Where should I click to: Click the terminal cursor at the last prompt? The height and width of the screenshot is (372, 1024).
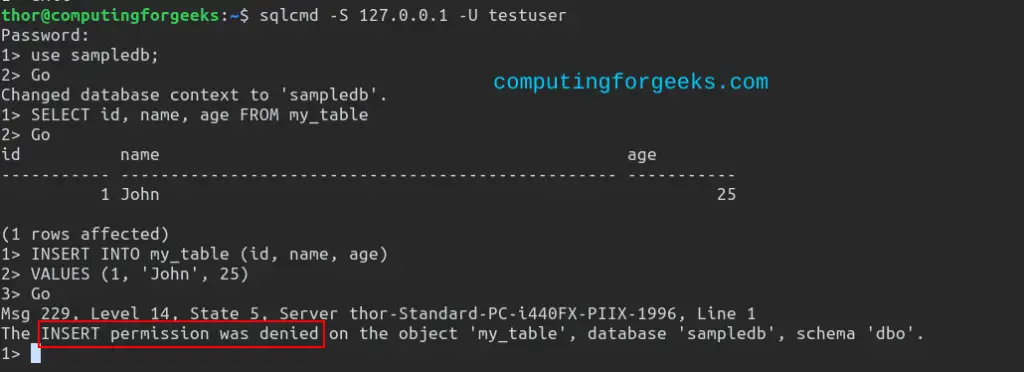click(35, 354)
